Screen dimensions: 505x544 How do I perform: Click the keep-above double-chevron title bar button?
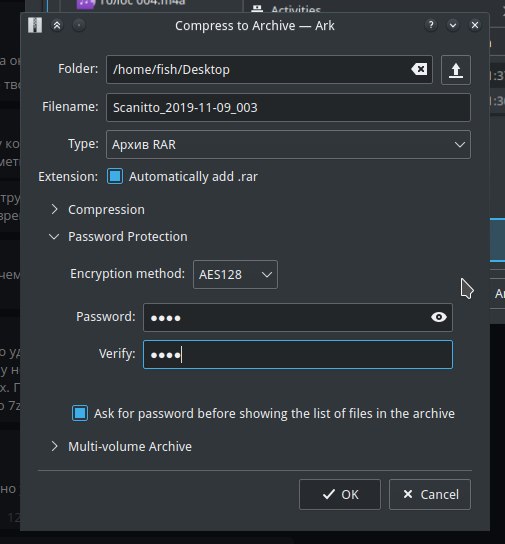tap(57, 25)
